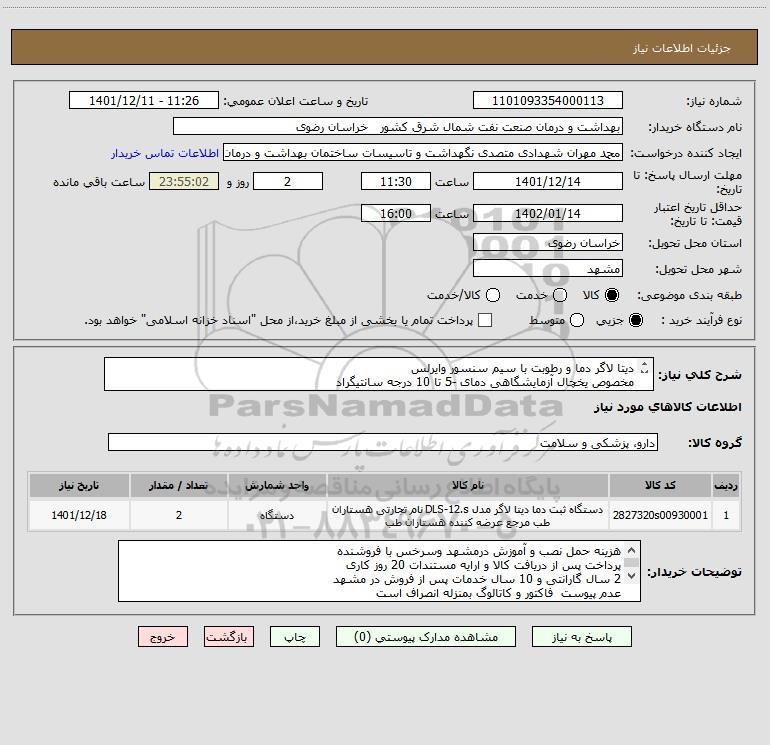This screenshot has height=745, width=770.
Task: Click response deadline date 1401/12/14
Action: (x=548, y=181)
